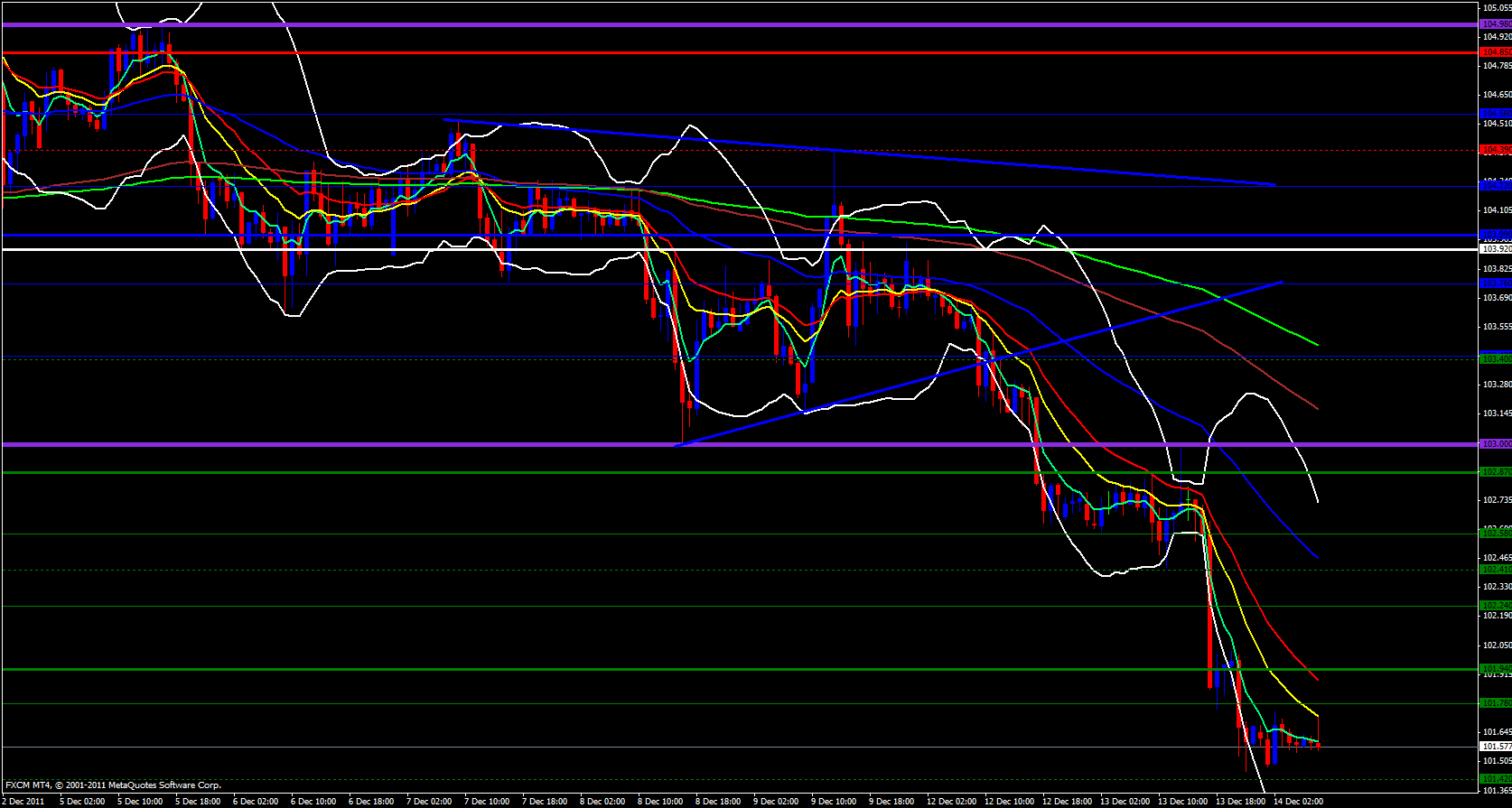Screen dimensions: 1512x808
Task: Click the purple 103.000 price level label
Action: [1496, 444]
